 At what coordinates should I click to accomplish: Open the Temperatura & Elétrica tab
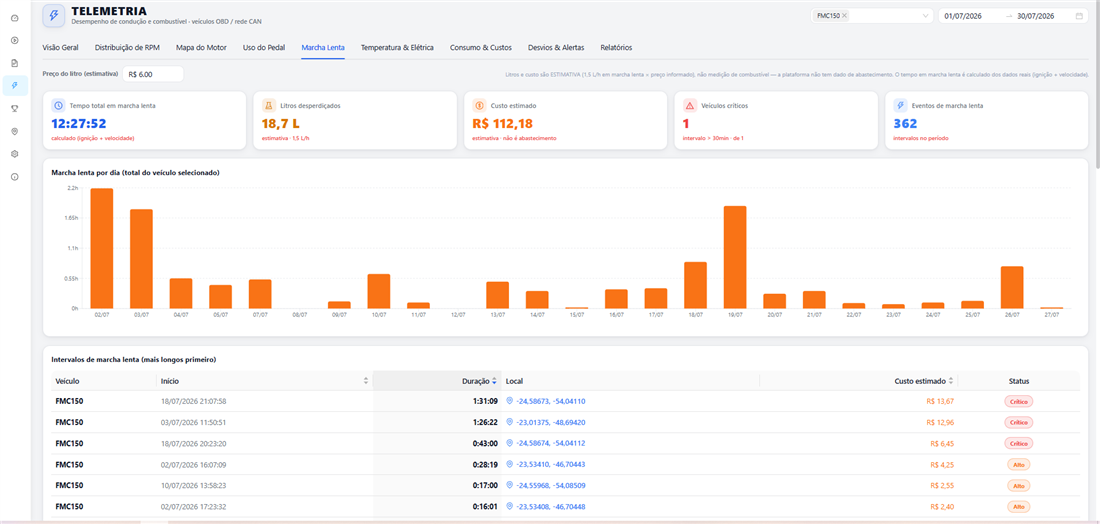[x=397, y=48]
